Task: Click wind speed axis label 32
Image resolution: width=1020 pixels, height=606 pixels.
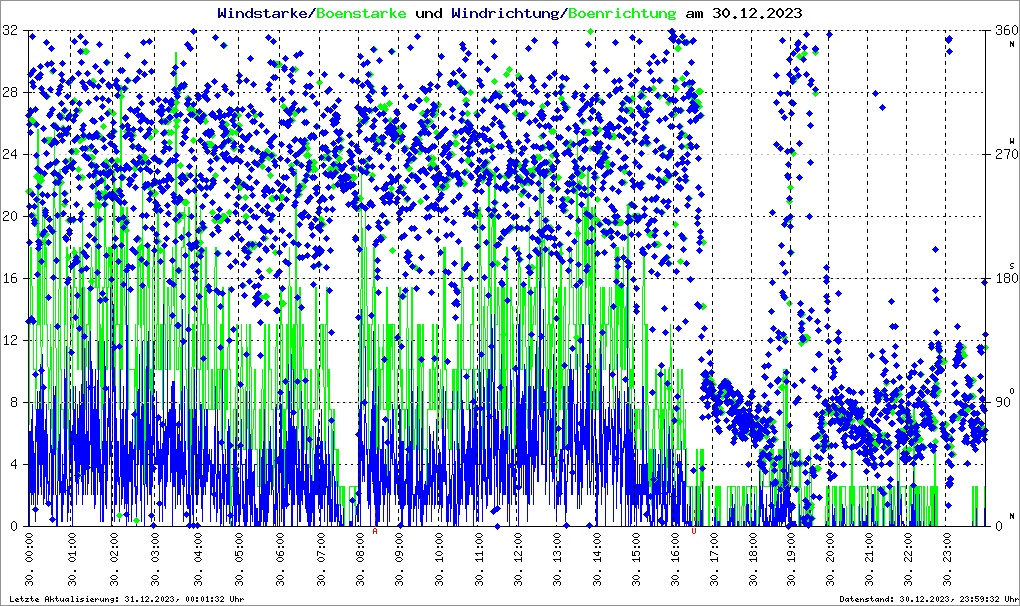Action: (10, 31)
